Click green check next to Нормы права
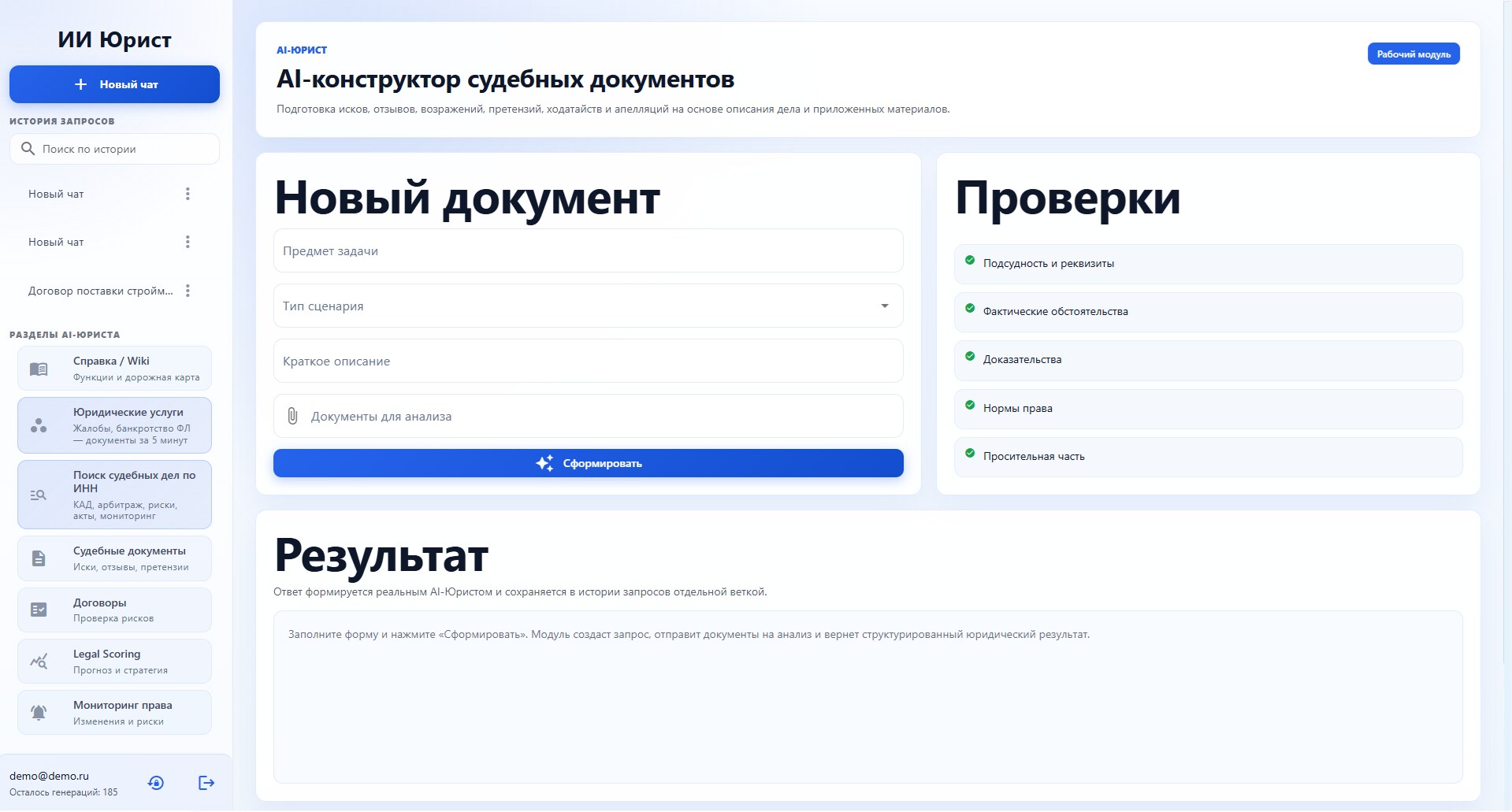This screenshot has width=1512, height=812. pyautogui.click(x=970, y=405)
